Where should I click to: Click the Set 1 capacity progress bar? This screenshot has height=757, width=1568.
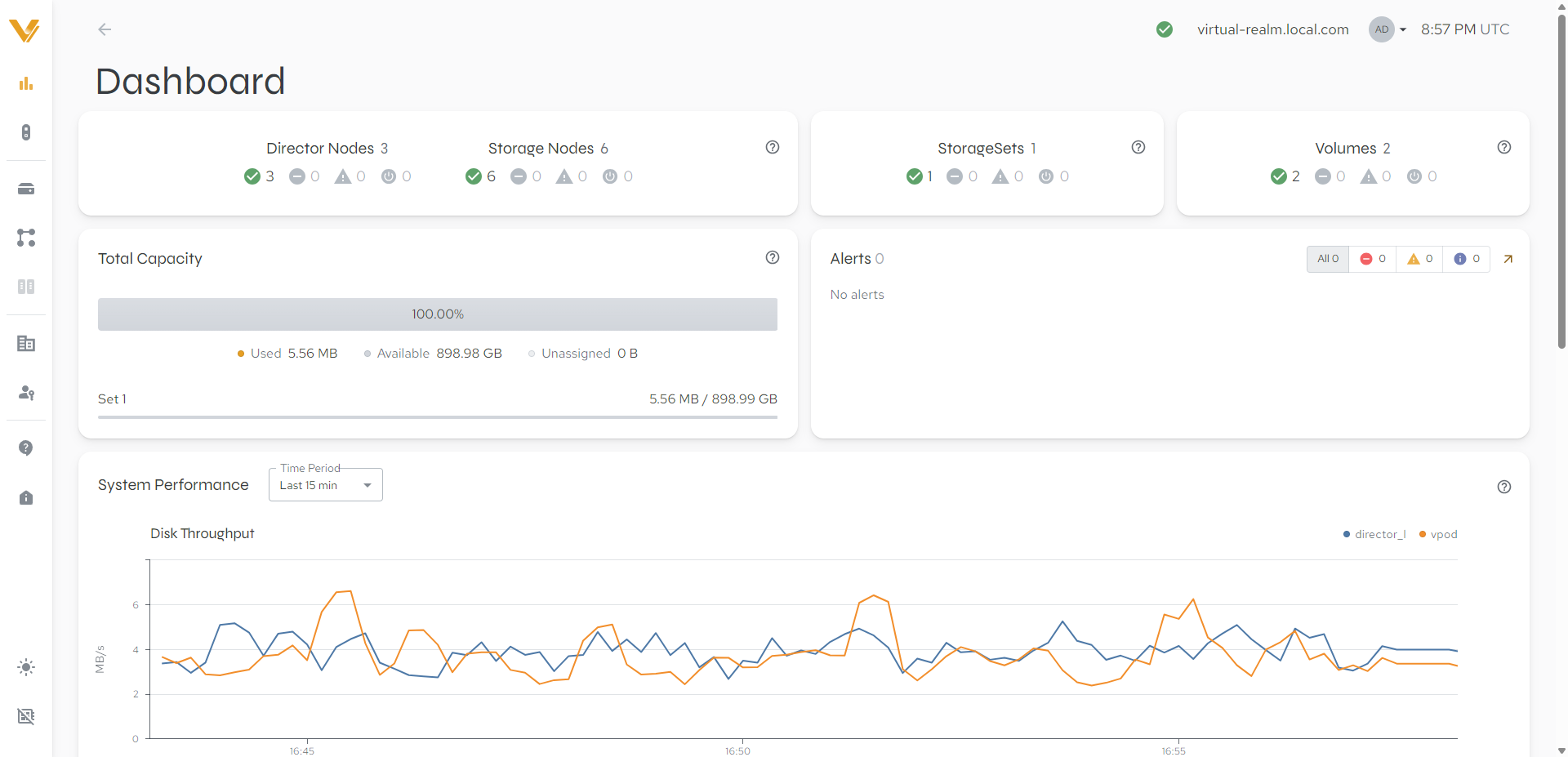pyautogui.click(x=438, y=417)
